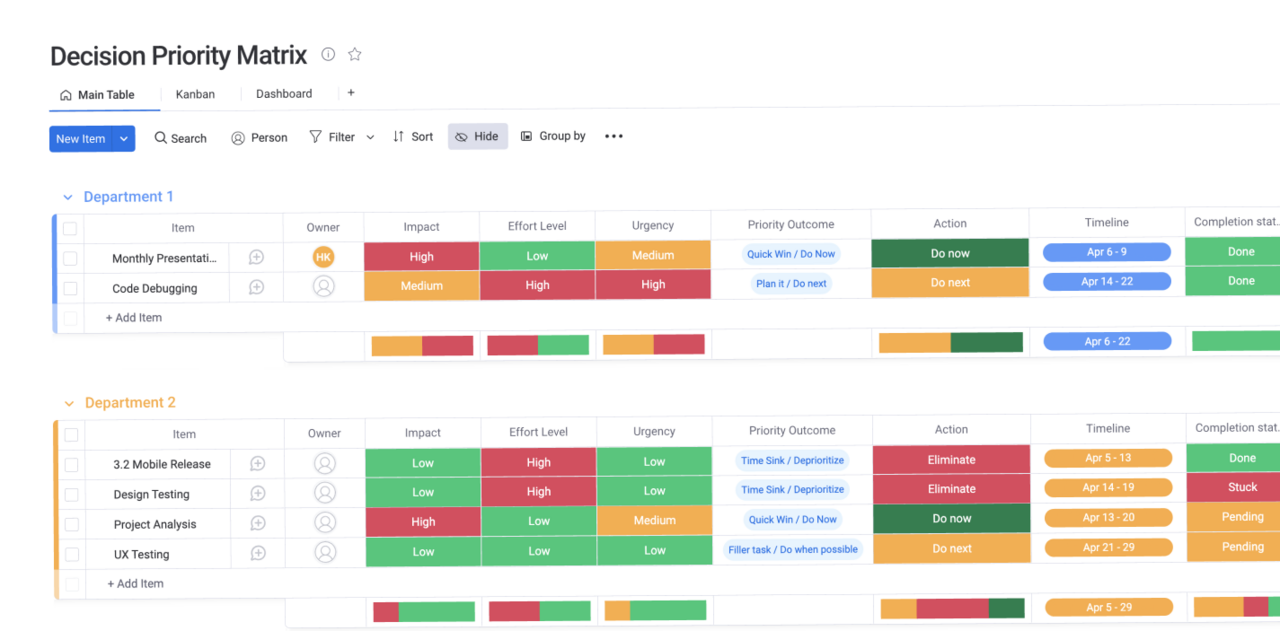Viewport: 1280px width, 631px height.
Task: Select all items in Department 2
Action: [x=71, y=434]
